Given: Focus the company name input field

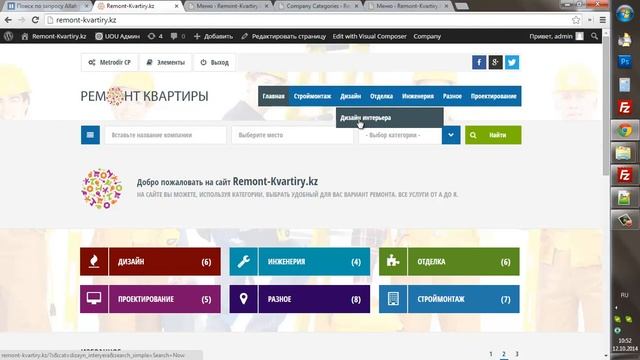Looking at the screenshot, I should (165, 135).
